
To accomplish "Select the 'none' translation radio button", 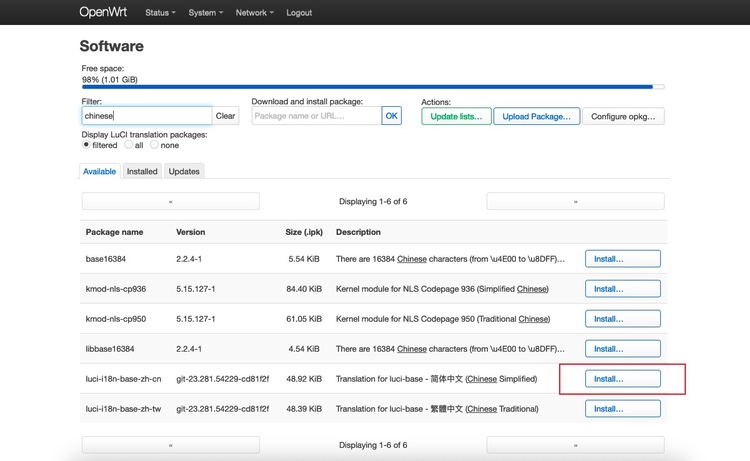I will click(155, 145).
